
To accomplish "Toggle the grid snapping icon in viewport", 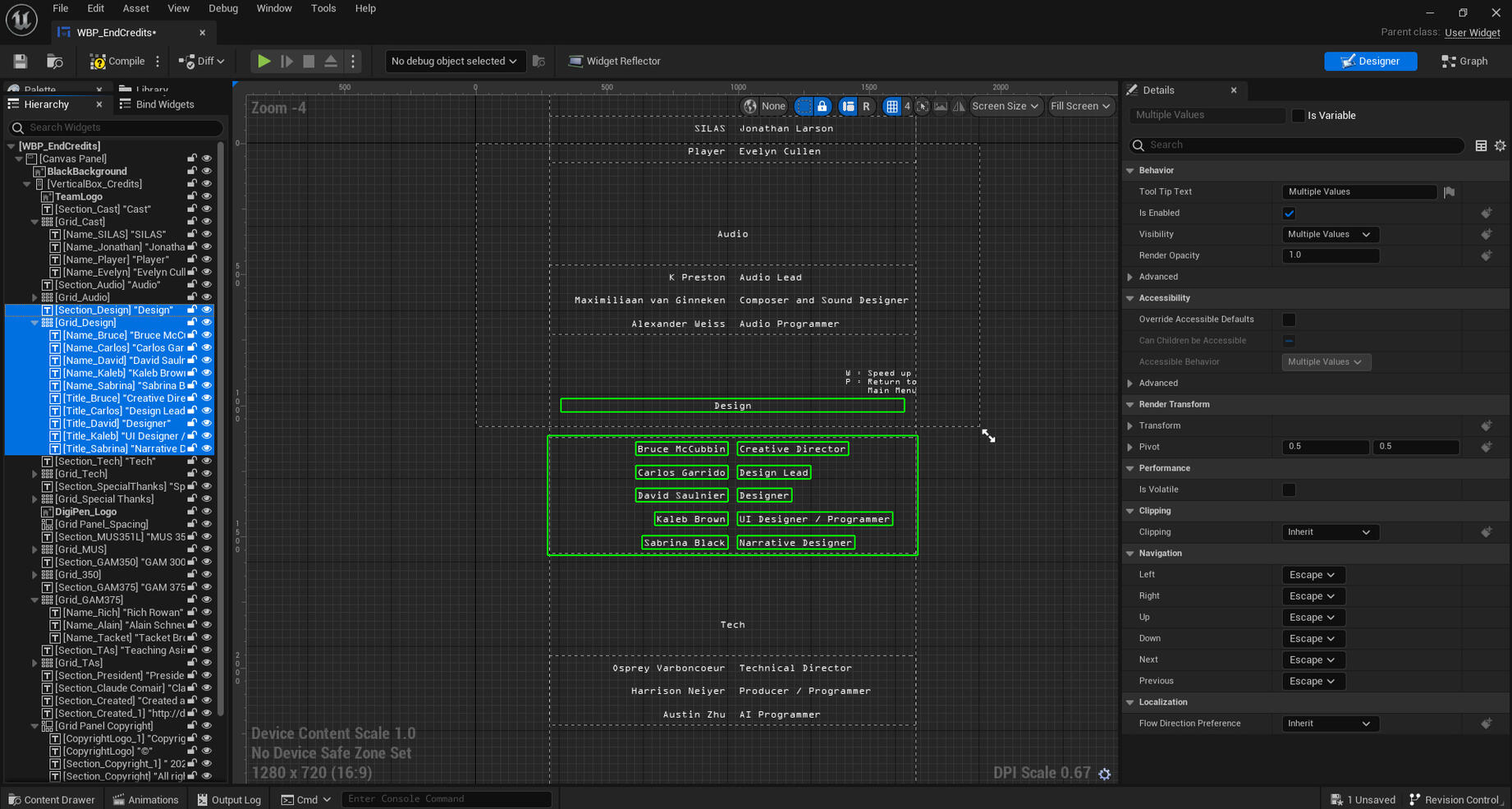I will coord(891,106).
